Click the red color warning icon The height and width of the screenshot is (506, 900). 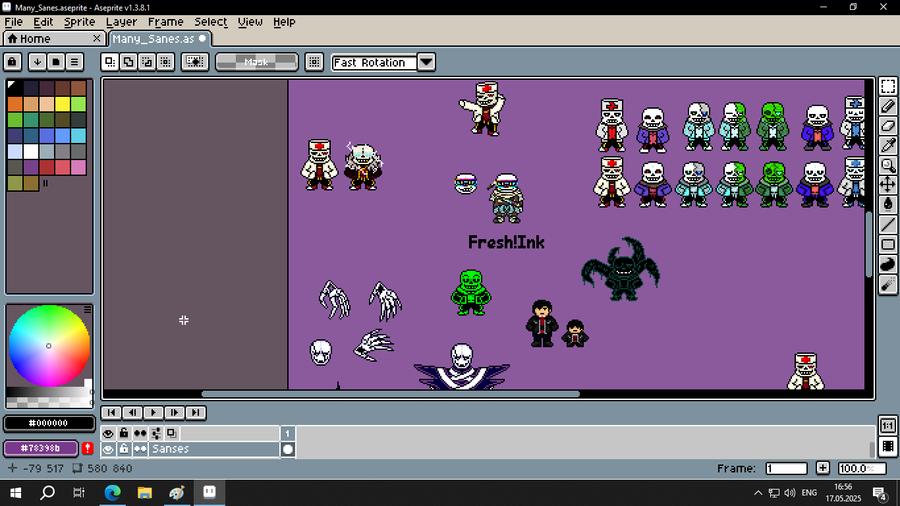click(87, 448)
